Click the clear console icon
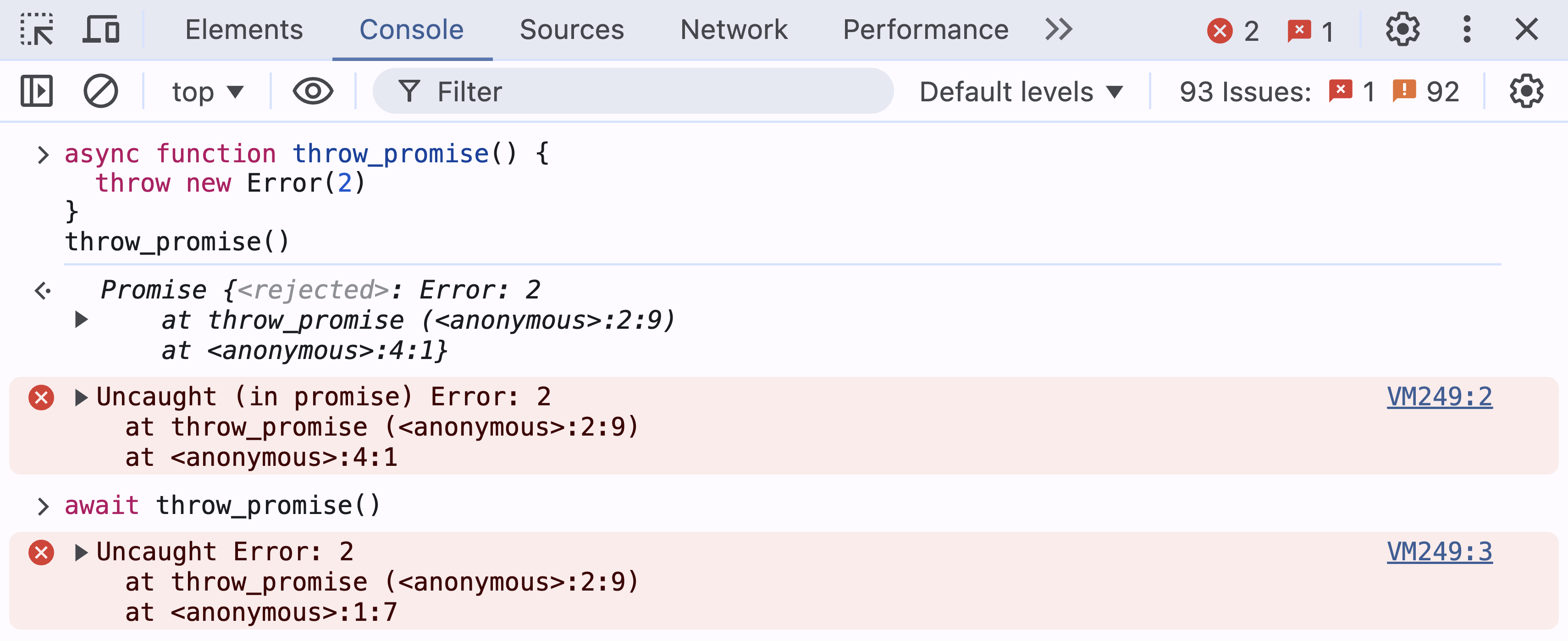 click(100, 91)
